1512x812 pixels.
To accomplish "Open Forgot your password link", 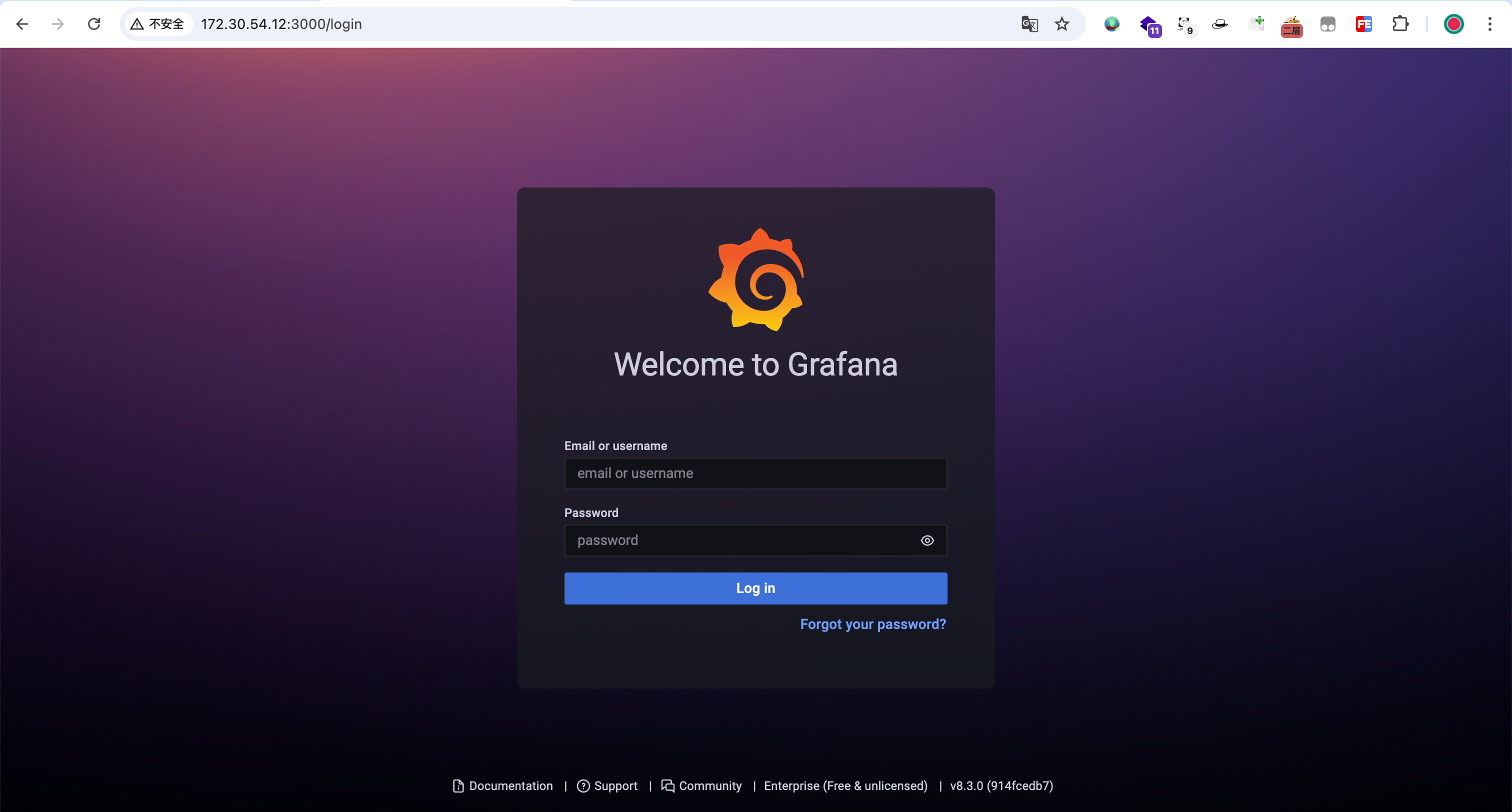I will tap(872, 624).
